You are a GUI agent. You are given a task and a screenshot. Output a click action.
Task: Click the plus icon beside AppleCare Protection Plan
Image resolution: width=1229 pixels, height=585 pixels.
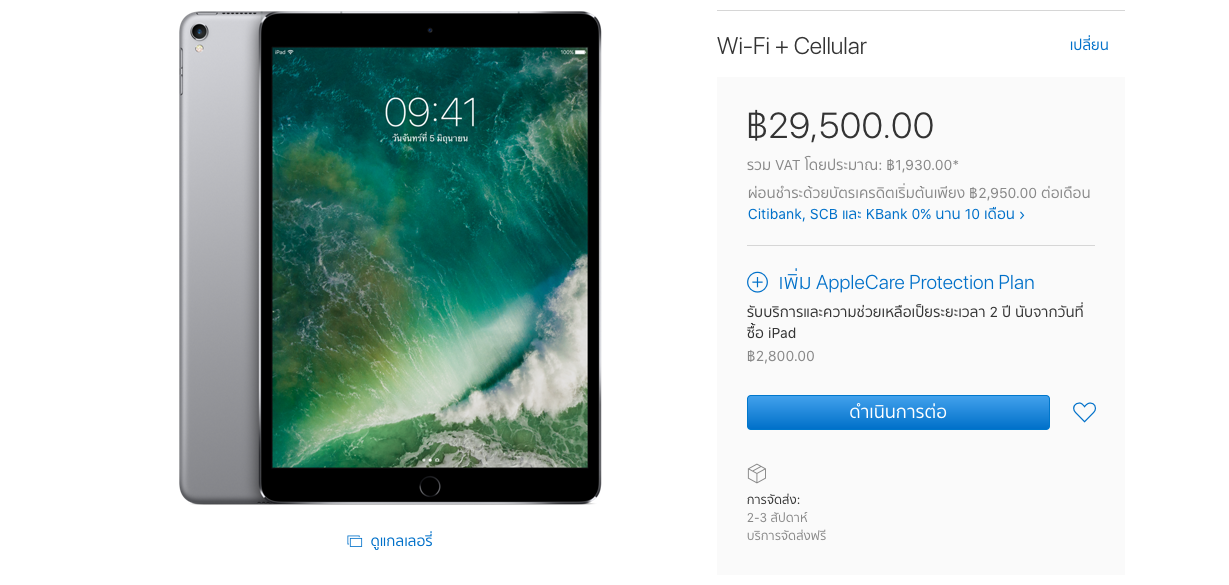click(757, 282)
